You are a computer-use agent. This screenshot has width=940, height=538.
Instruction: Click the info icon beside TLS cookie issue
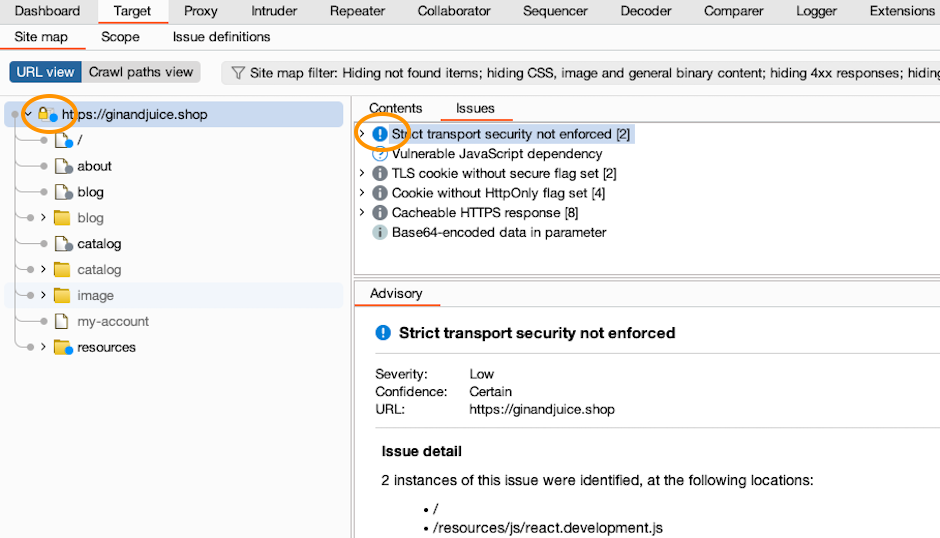pos(380,174)
